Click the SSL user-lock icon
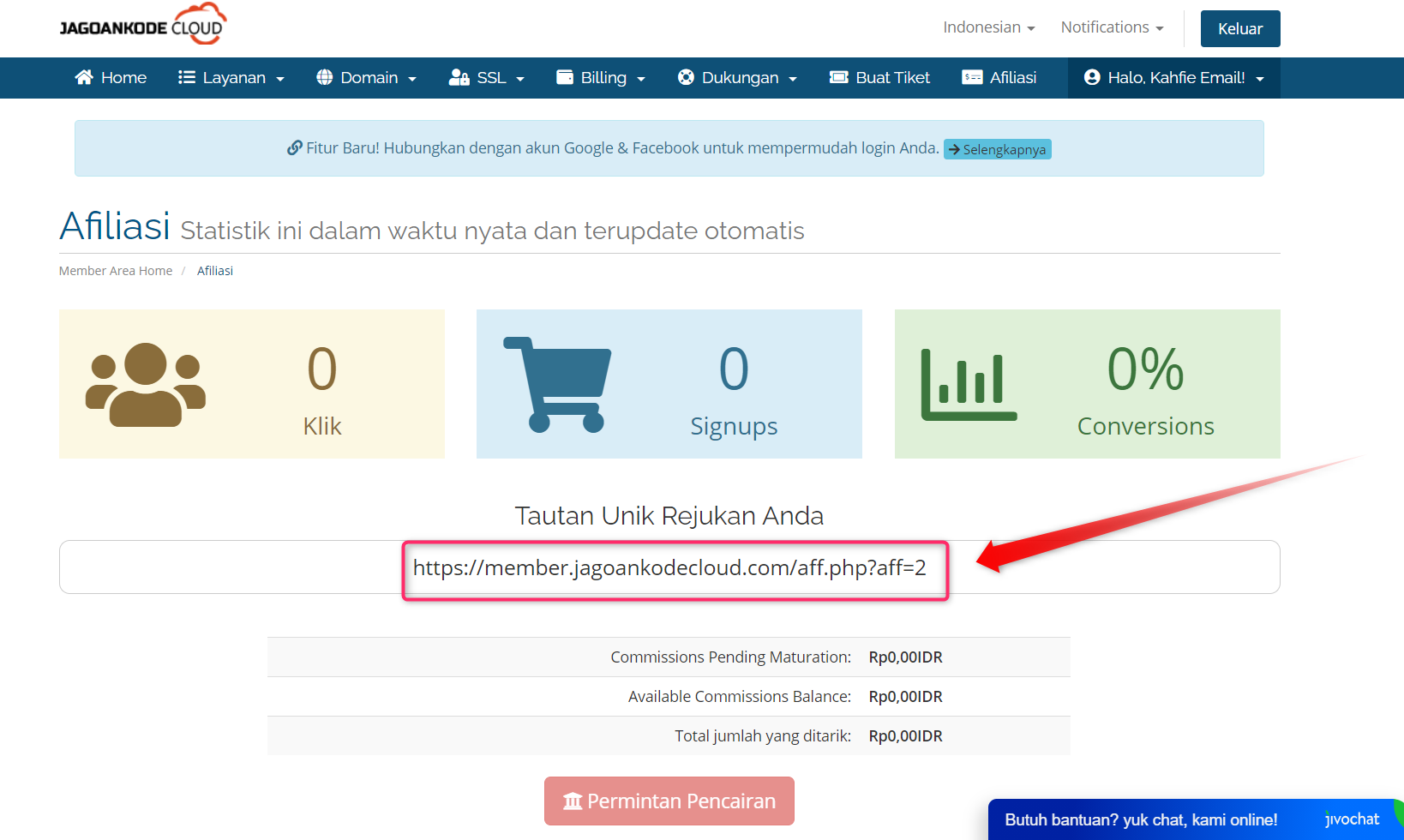 tap(459, 77)
